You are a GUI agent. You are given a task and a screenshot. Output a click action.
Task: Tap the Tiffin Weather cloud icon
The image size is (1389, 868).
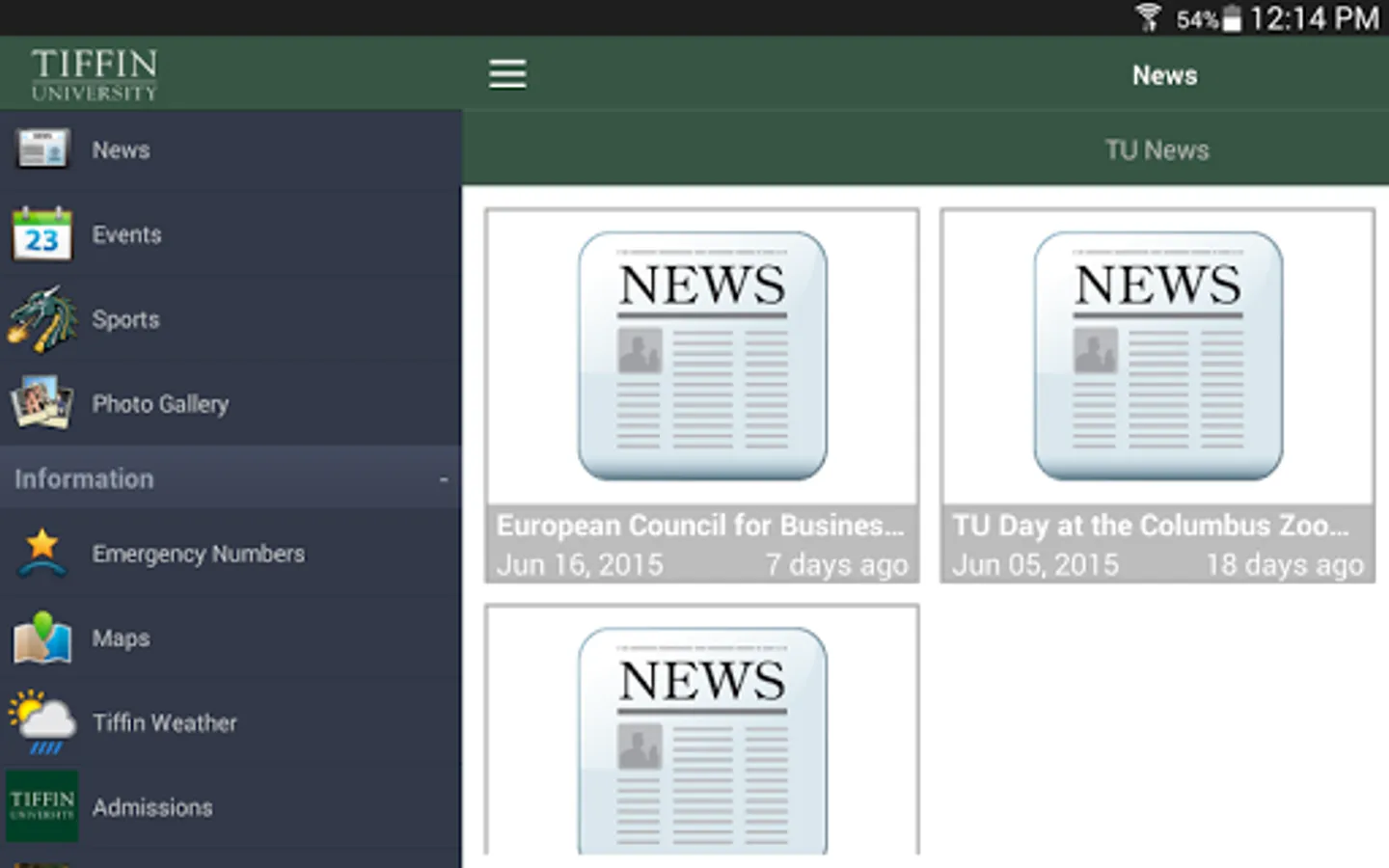[x=42, y=721]
